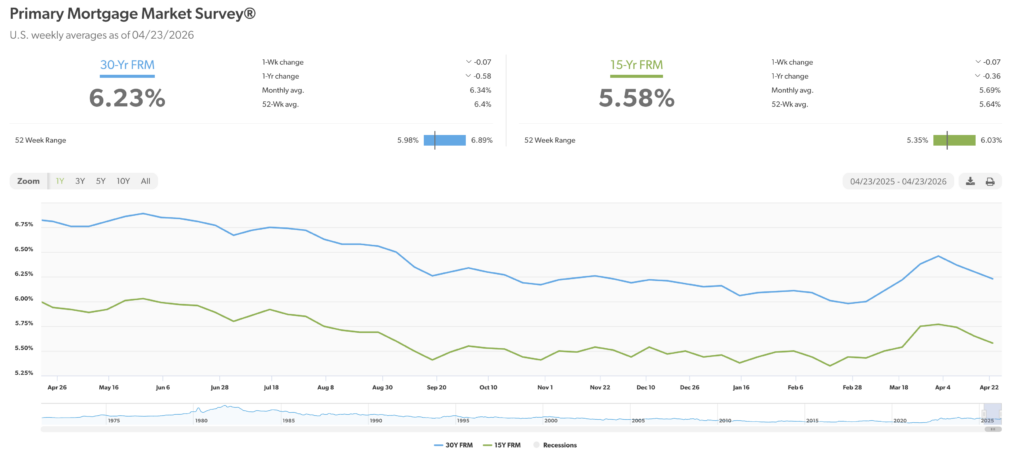Click the 15-Yr 1-Wk change down arrow
The image size is (1024, 452).
977,61
